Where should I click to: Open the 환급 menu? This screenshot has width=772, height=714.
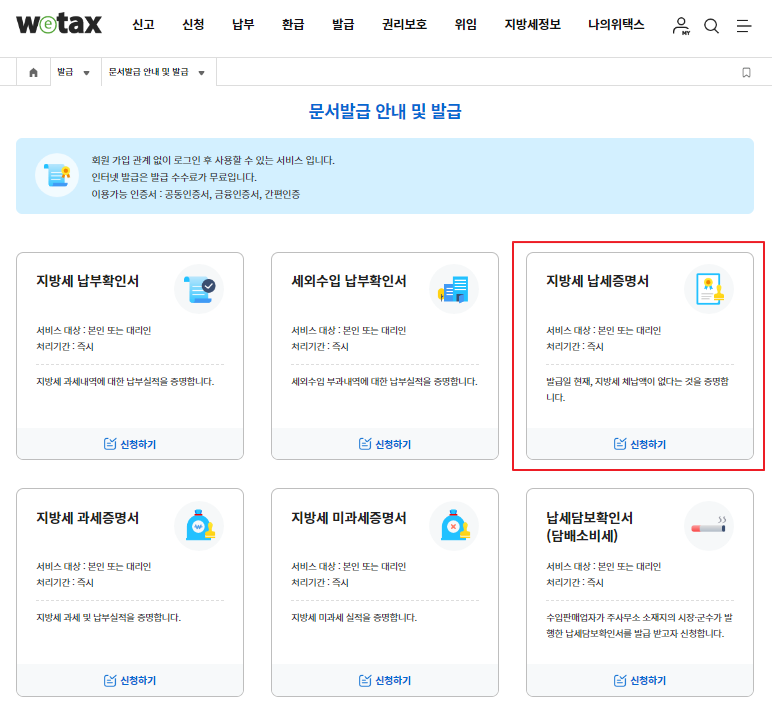coord(293,24)
